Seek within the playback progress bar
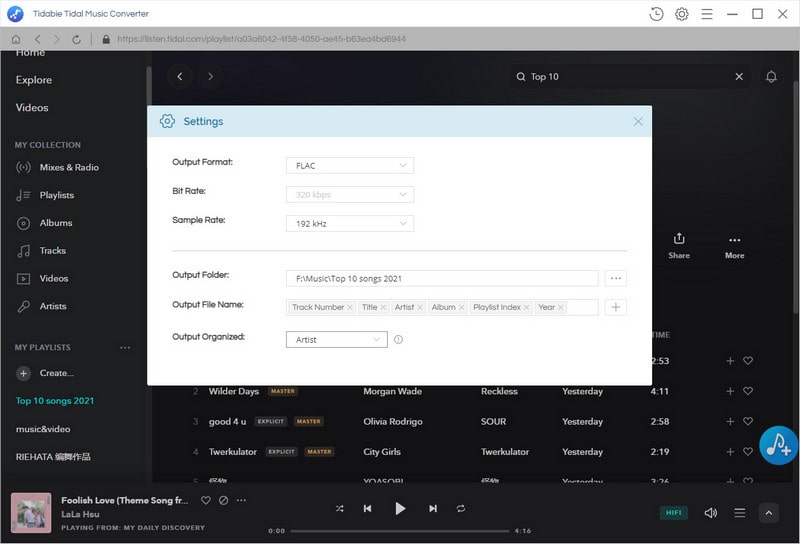This screenshot has width=800, height=544. tap(400, 531)
